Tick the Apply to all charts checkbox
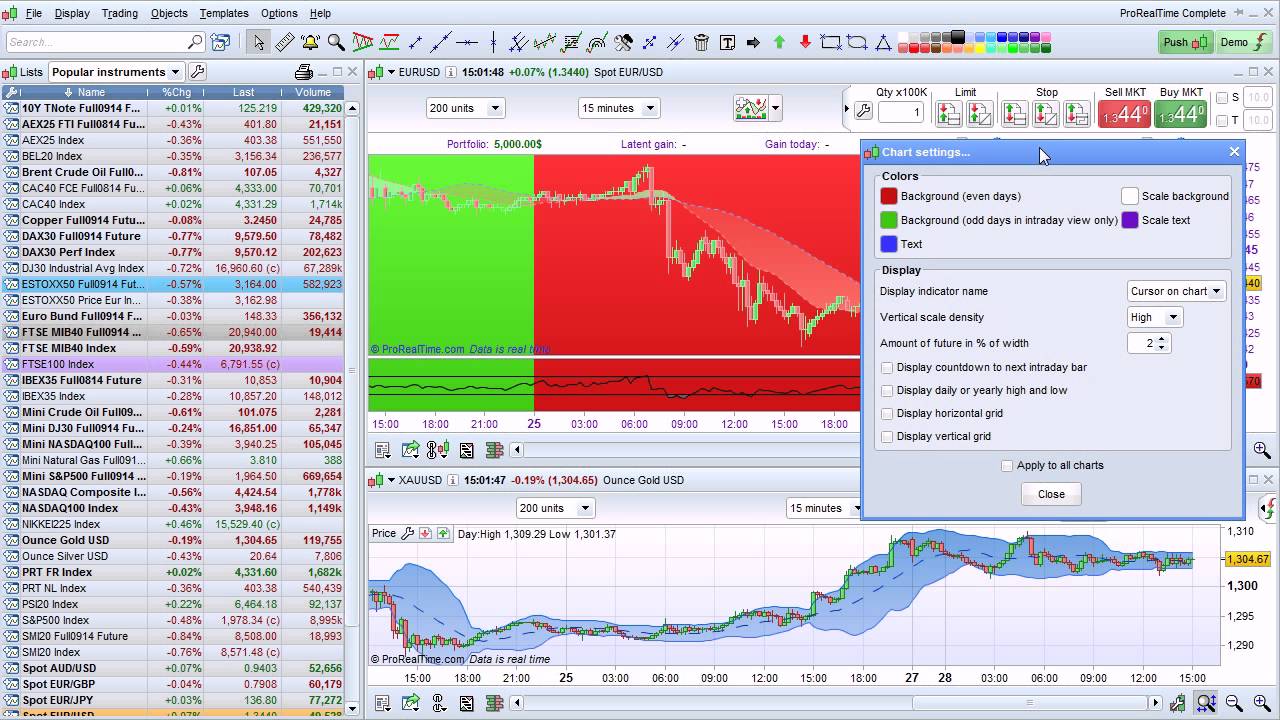The height and width of the screenshot is (720, 1280). (1007, 466)
